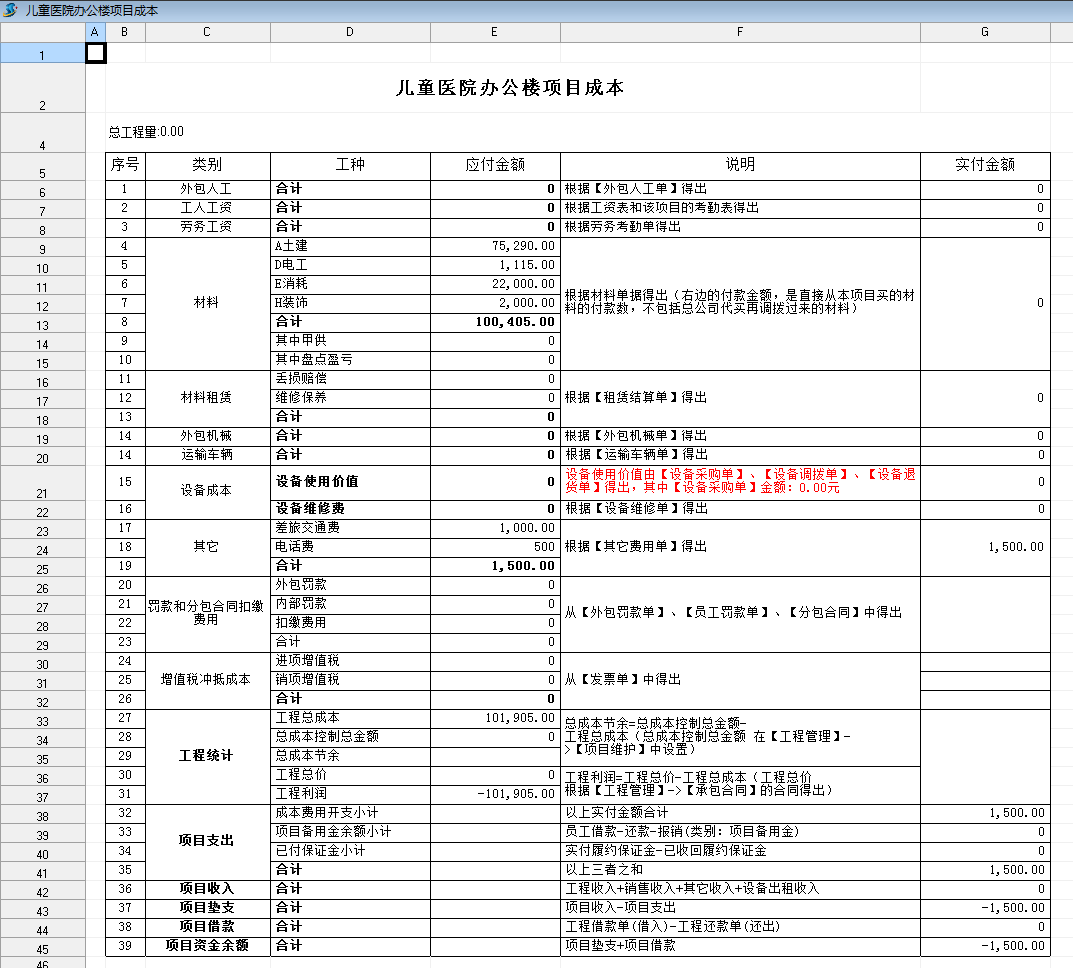Click the 电话费 amount 500 cell
Screen dimensions: 1073x968
[495, 547]
